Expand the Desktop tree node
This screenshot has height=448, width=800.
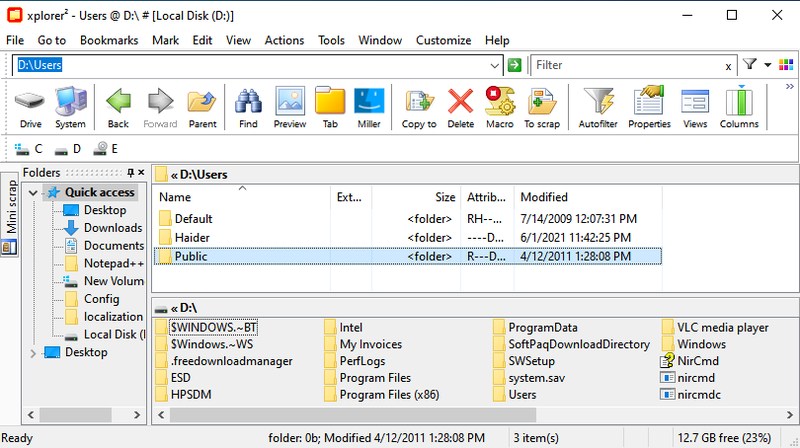tap(34, 352)
